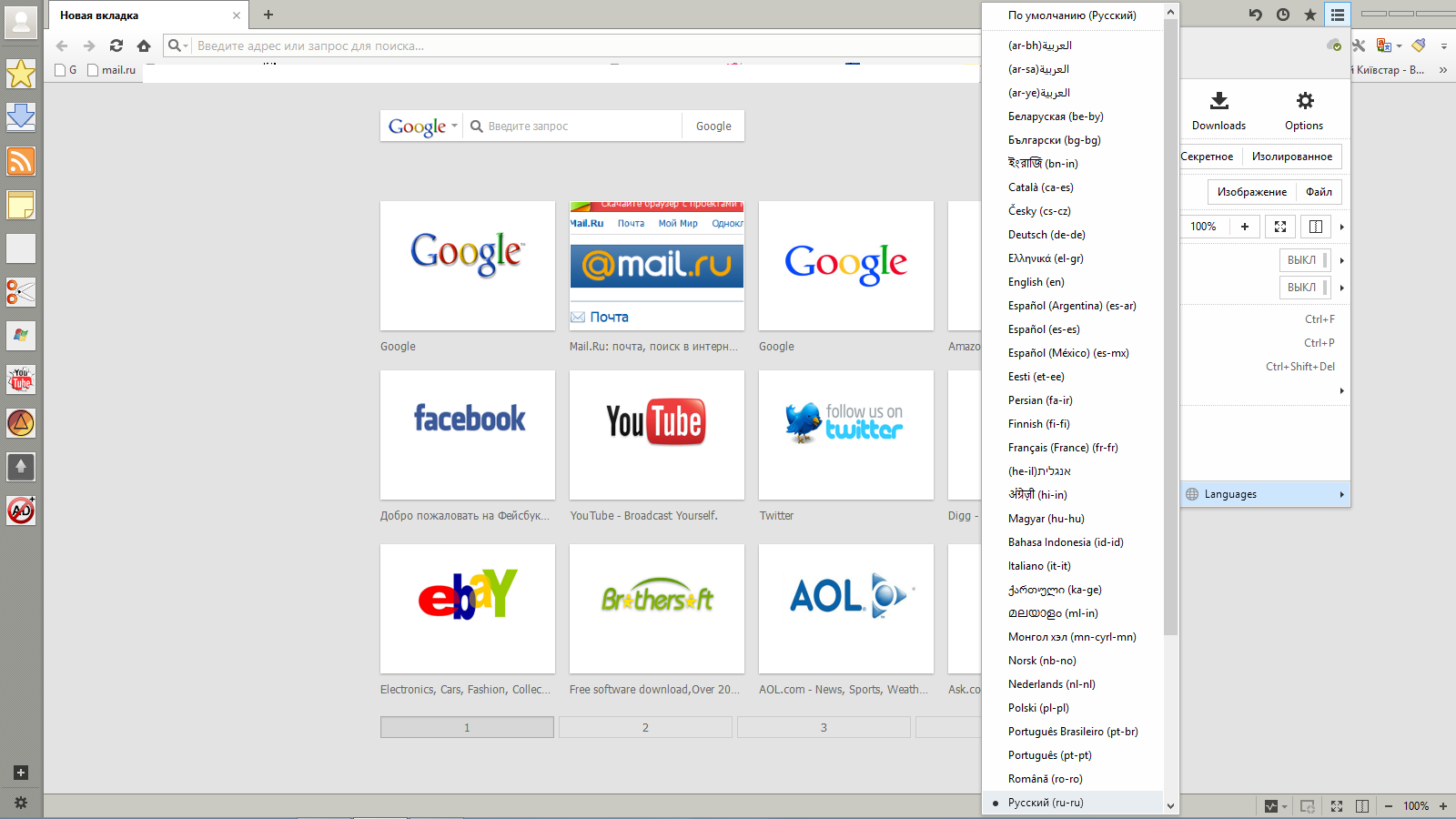Open the Facebook quick-access thumbnail
This screenshot has width=1456, height=819.
[x=468, y=435]
